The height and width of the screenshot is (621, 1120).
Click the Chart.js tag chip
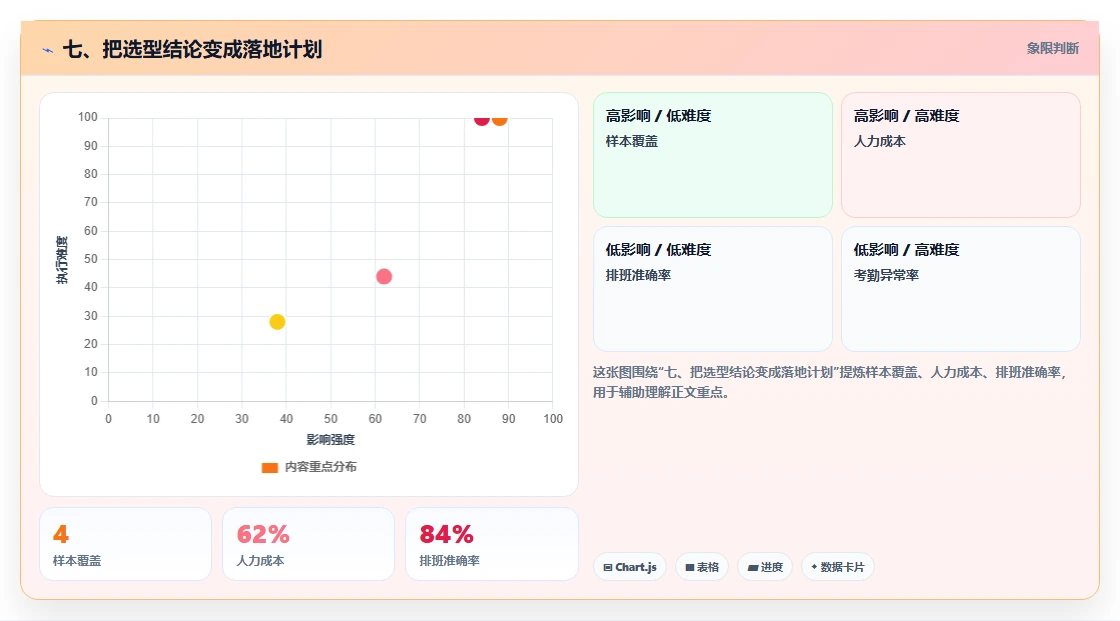click(x=630, y=567)
